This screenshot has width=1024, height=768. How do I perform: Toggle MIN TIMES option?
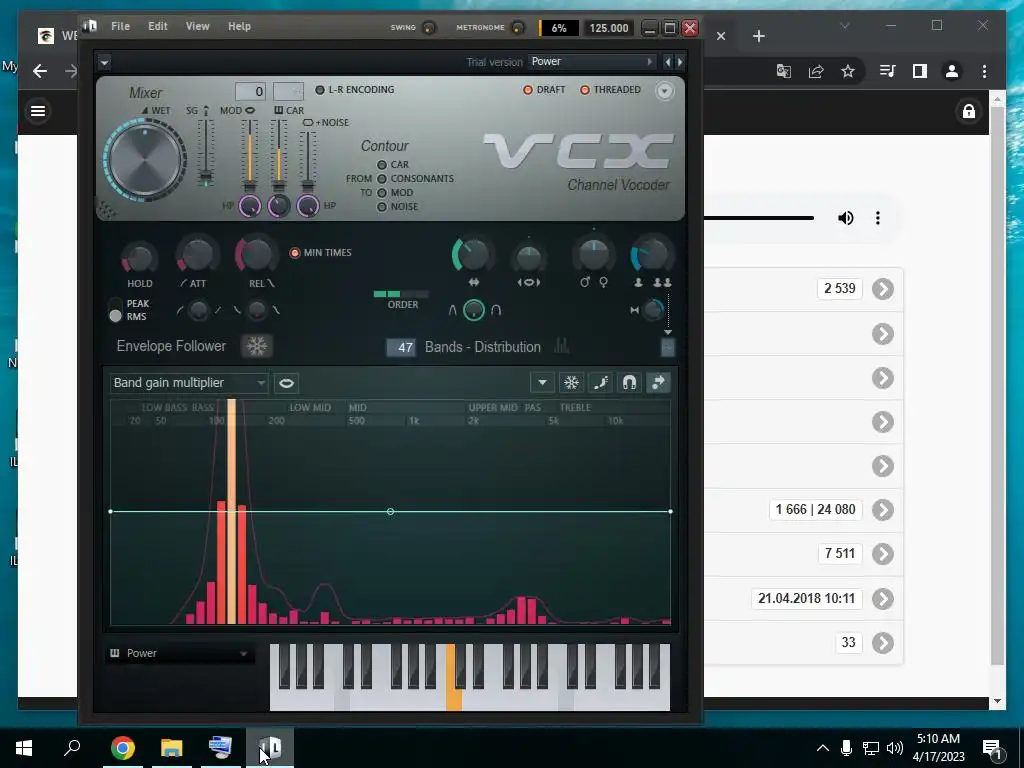pyautogui.click(x=295, y=253)
